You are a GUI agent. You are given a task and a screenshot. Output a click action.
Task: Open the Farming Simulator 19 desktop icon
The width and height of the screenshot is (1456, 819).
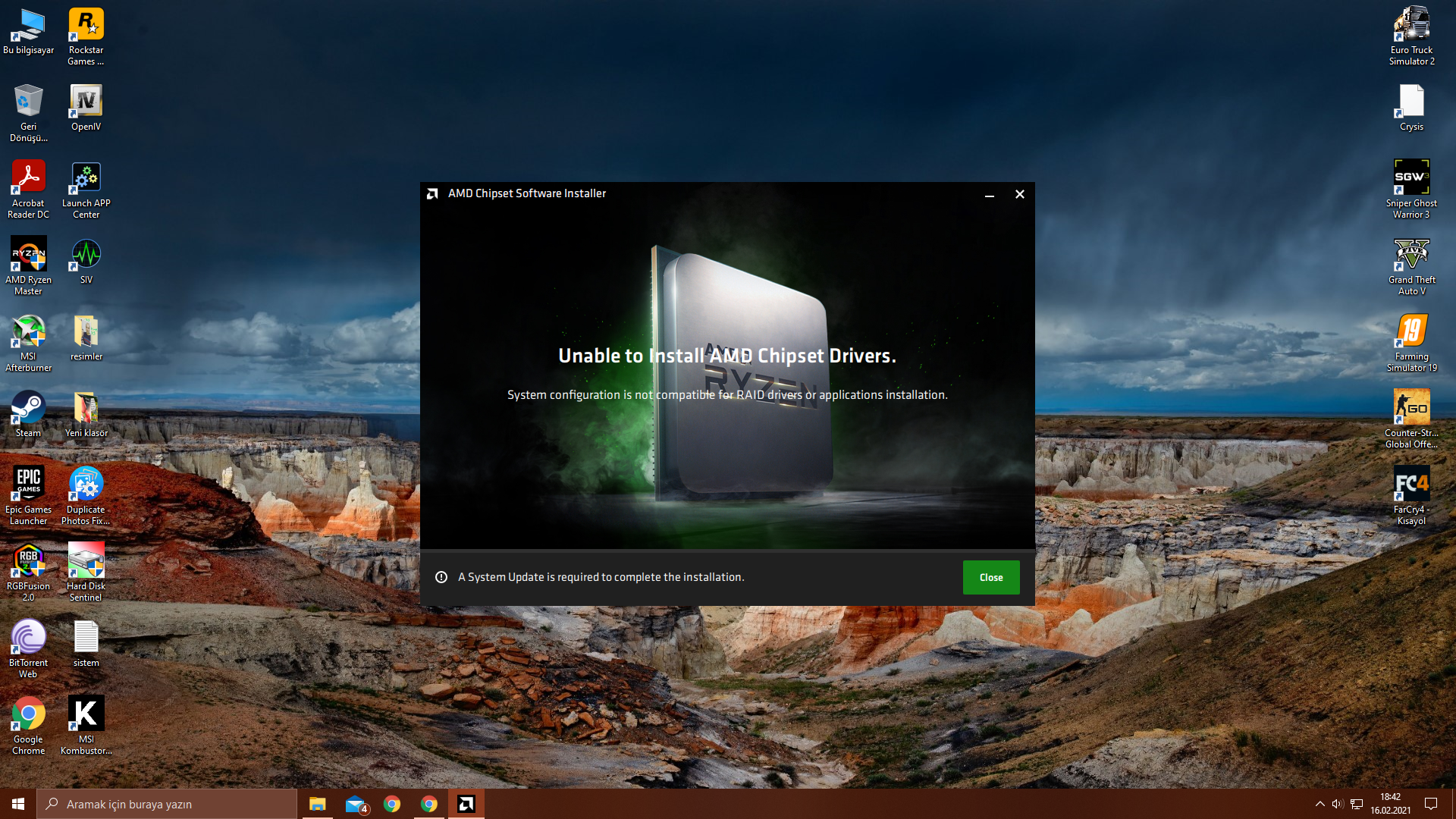1411,342
